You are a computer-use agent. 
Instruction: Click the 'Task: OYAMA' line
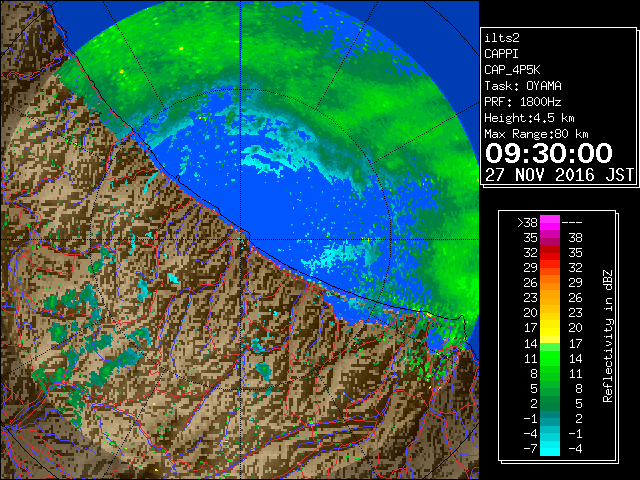(523, 86)
